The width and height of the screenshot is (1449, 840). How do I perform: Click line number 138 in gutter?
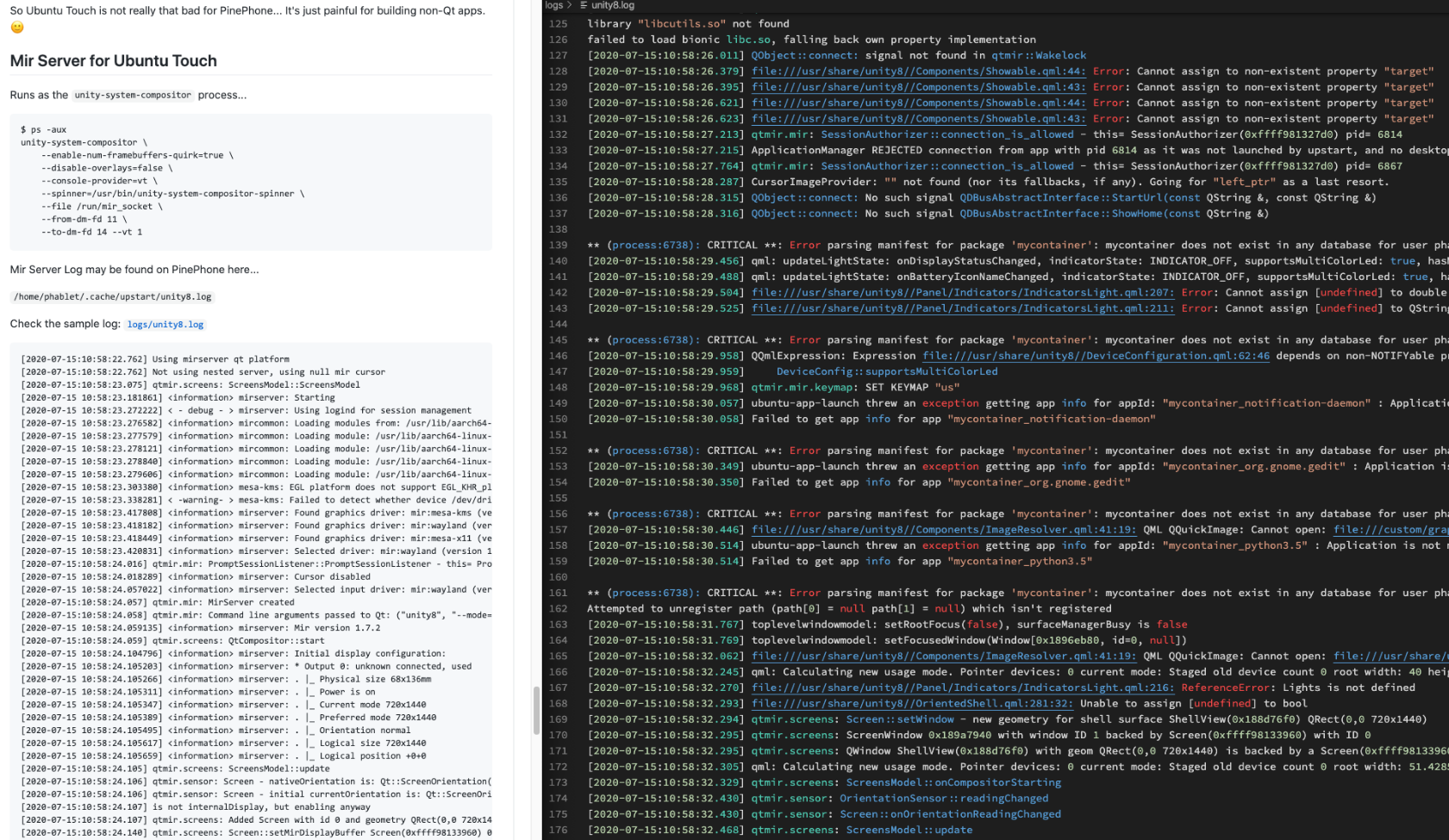(x=559, y=229)
